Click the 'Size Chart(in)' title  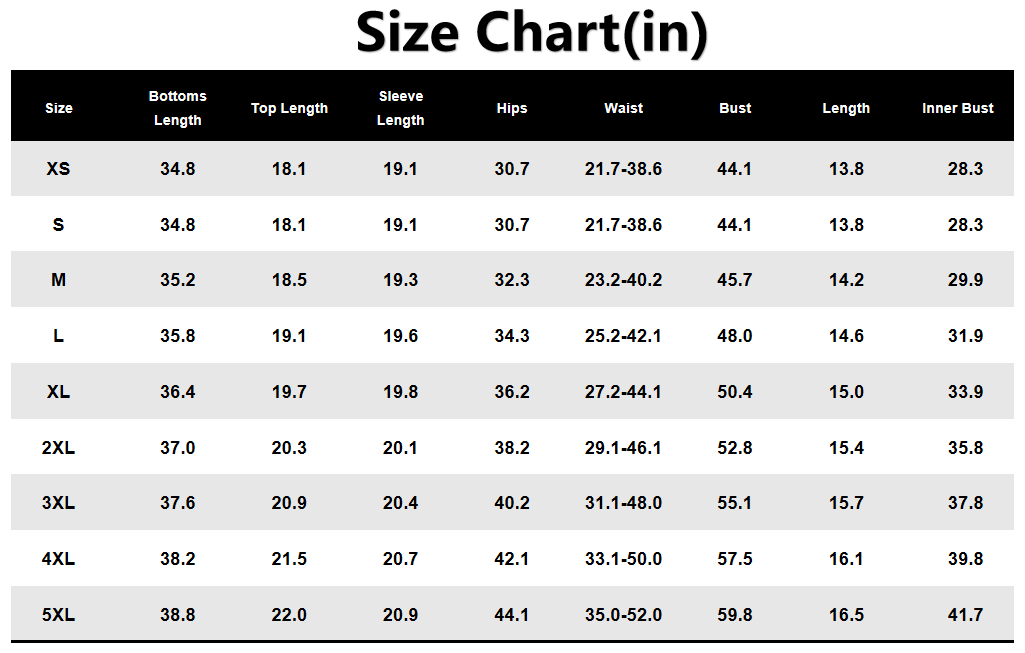tap(531, 33)
